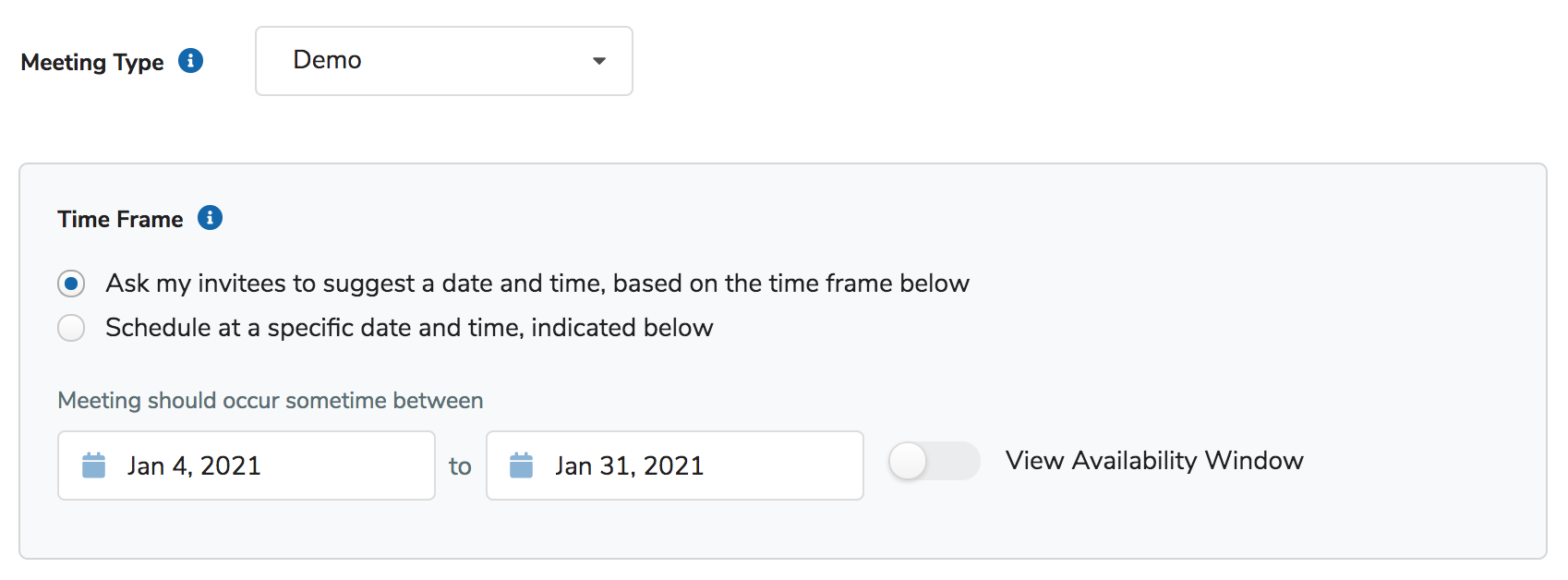Open the Meeting Type combo box showing Demo

(x=443, y=61)
